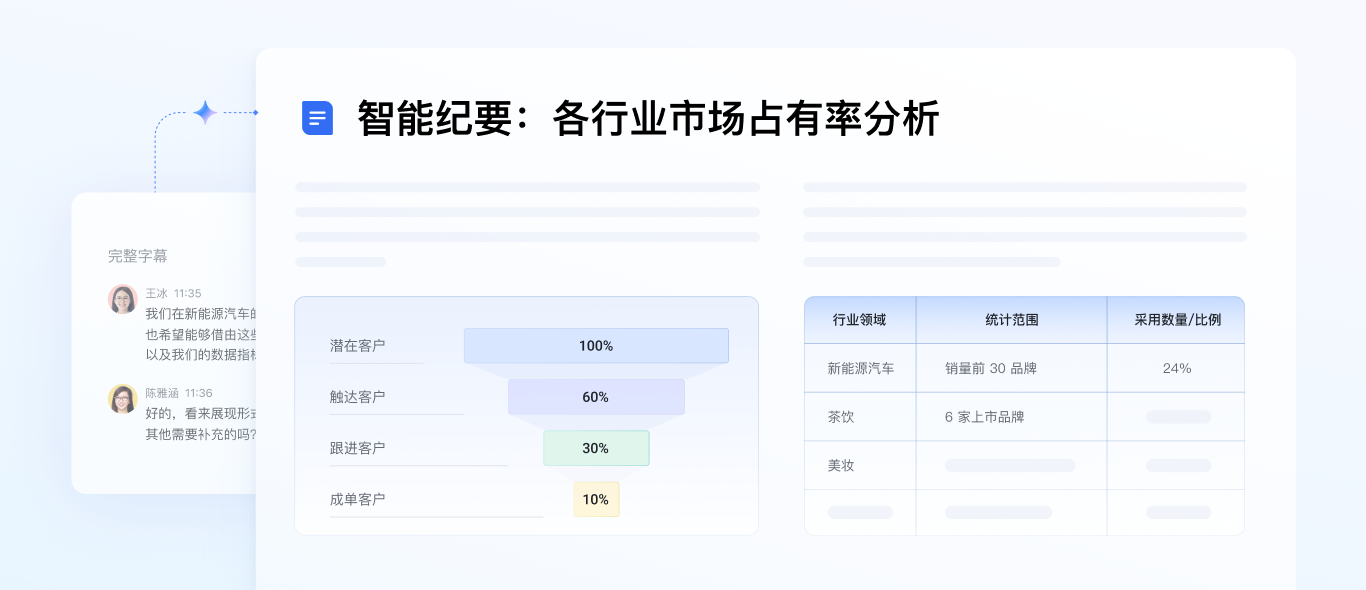The height and width of the screenshot is (590, 1366).
Task: Select the 茶饮 row label
Action: tap(841, 417)
